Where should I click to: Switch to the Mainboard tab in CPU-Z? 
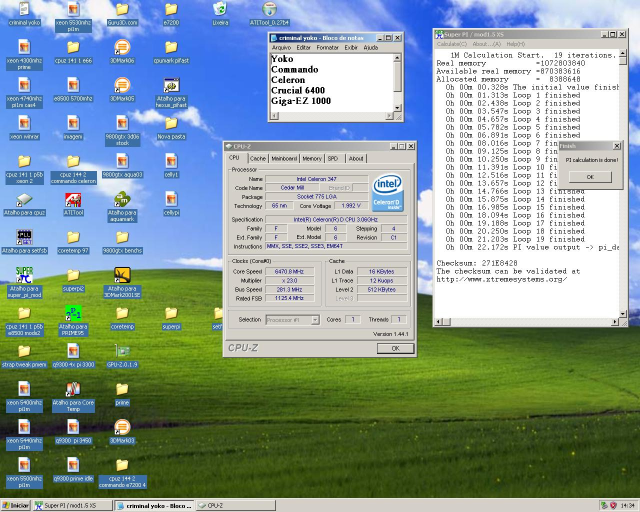point(284,158)
